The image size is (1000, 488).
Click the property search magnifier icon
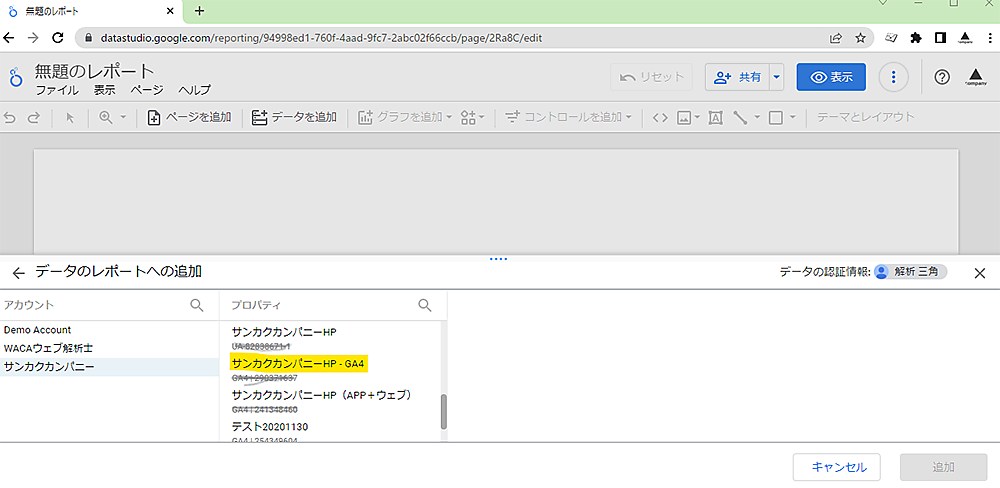coord(425,305)
